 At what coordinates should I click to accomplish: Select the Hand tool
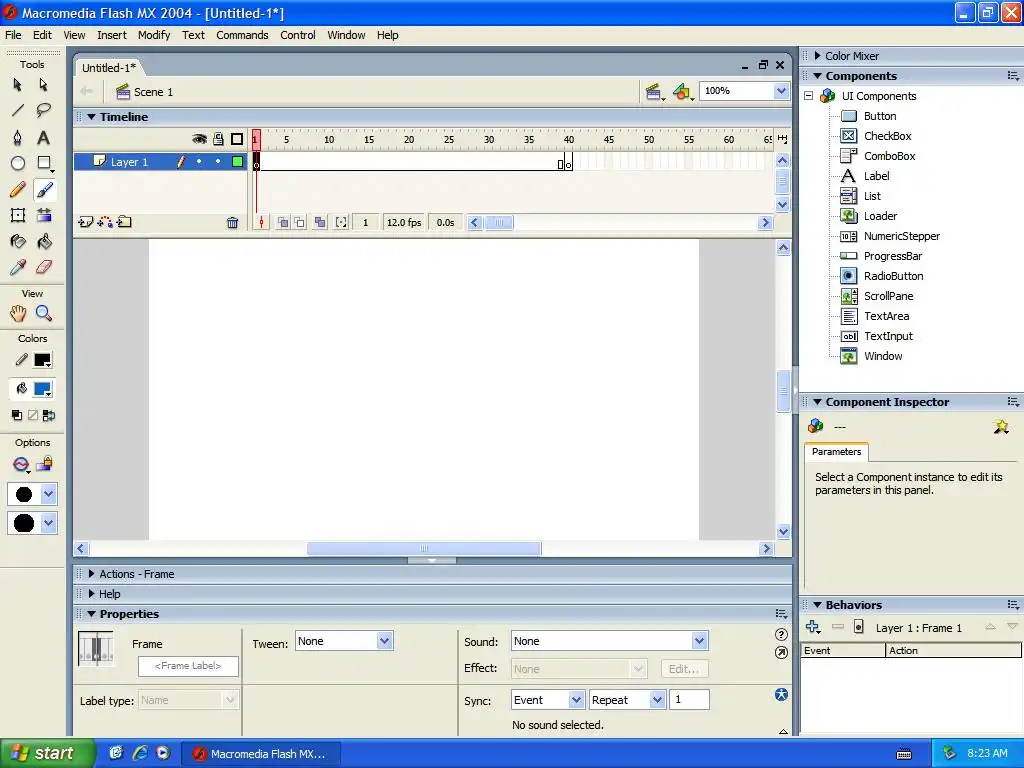click(x=18, y=313)
